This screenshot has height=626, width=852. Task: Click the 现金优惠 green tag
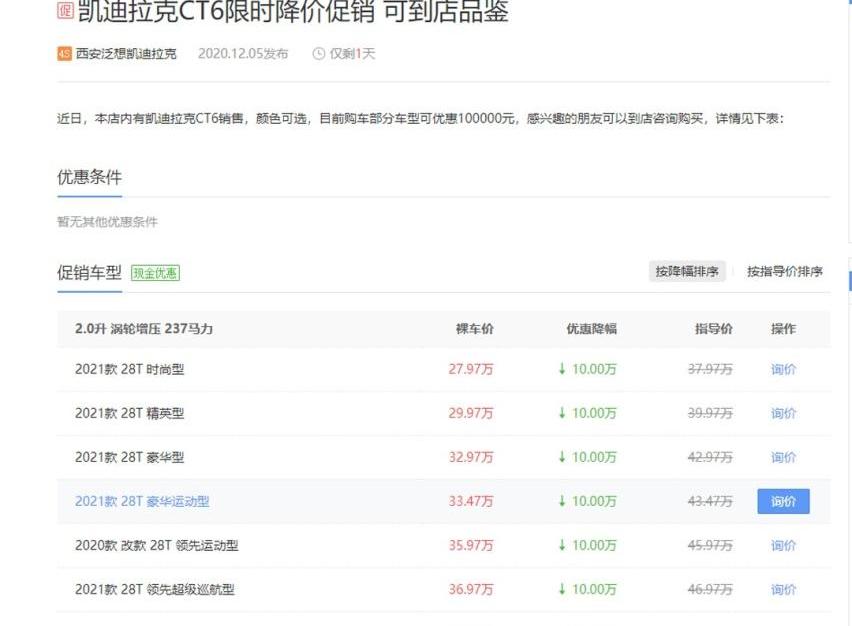(155, 273)
